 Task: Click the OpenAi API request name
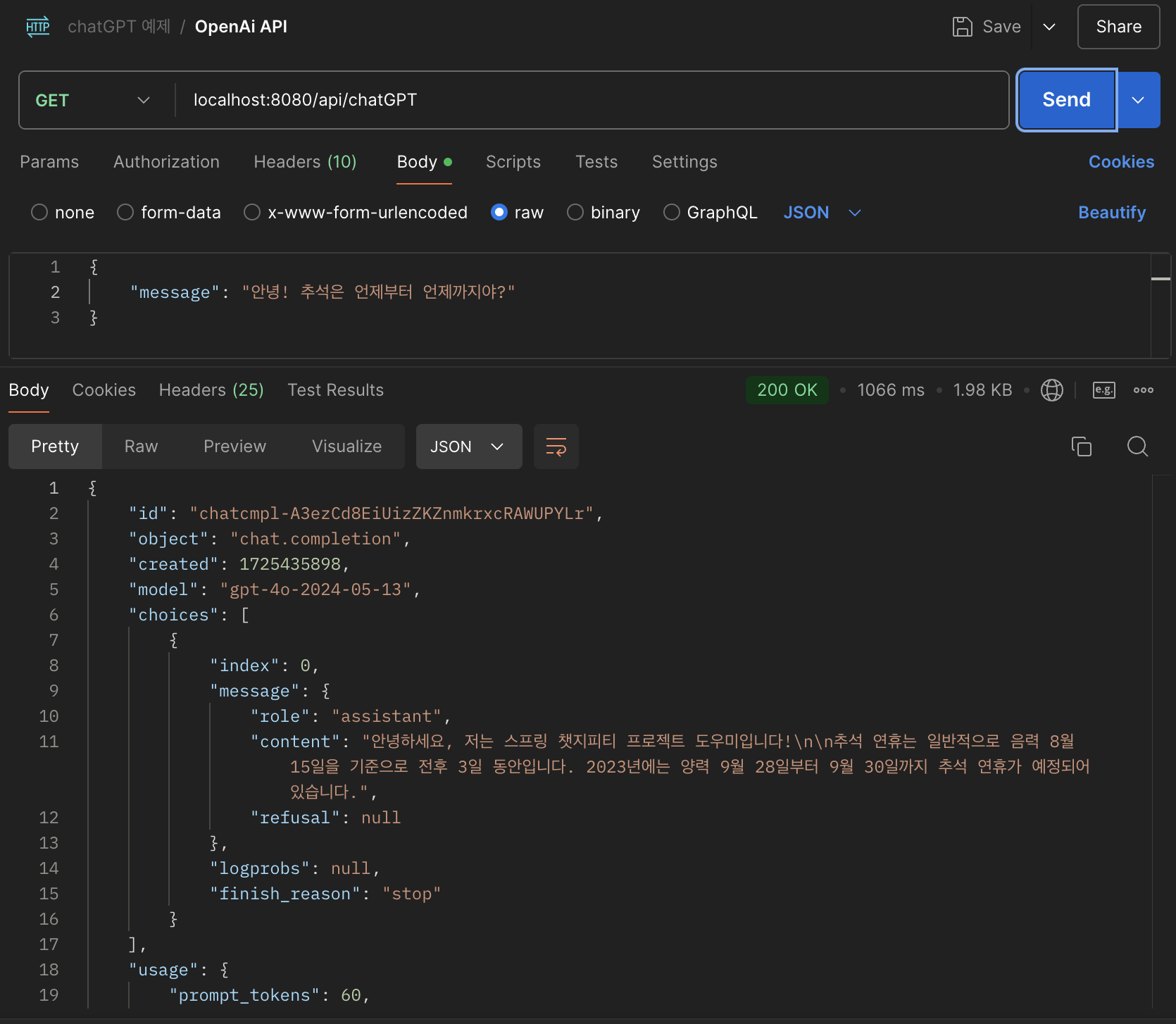pos(241,27)
